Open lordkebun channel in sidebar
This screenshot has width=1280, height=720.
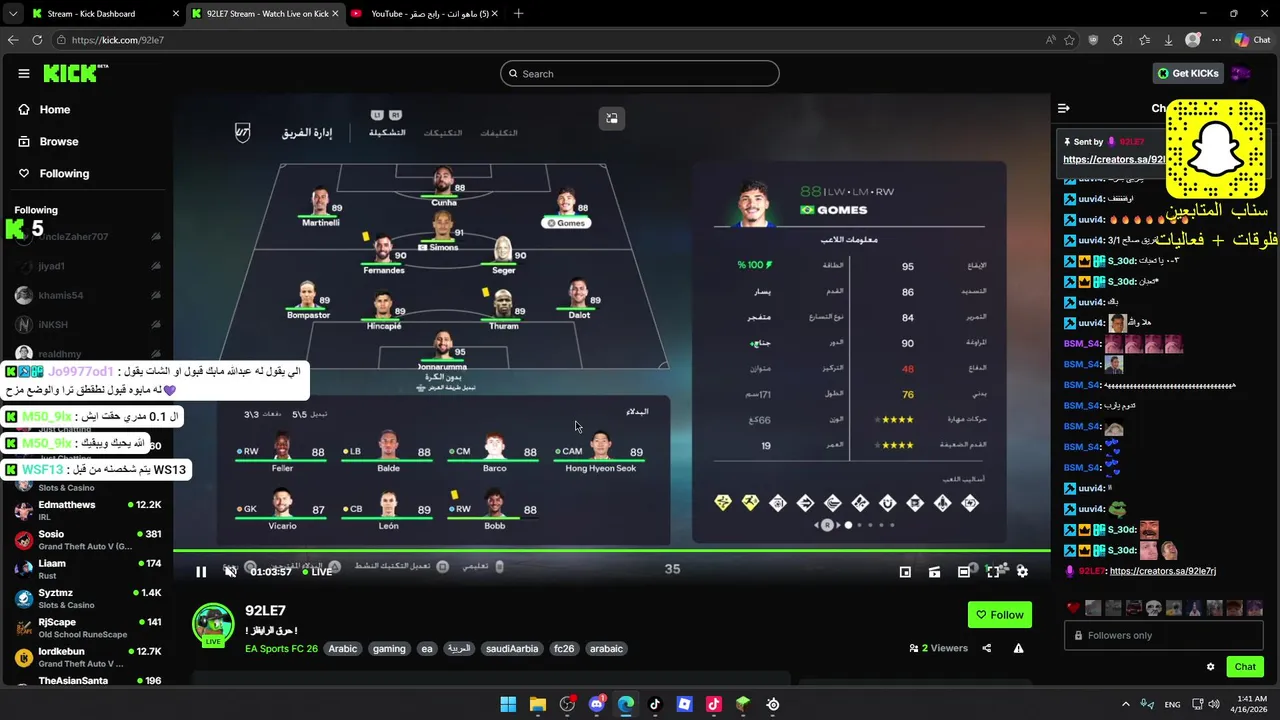click(x=87, y=657)
